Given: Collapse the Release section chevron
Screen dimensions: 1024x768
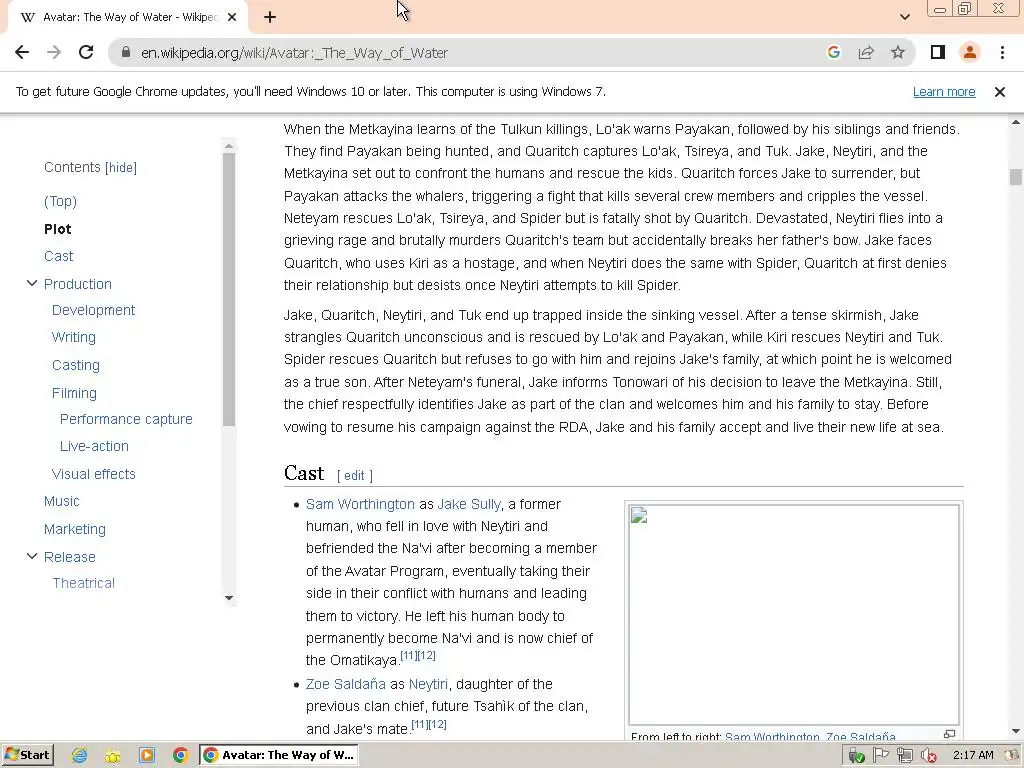Looking at the screenshot, I should click(31, 556).
